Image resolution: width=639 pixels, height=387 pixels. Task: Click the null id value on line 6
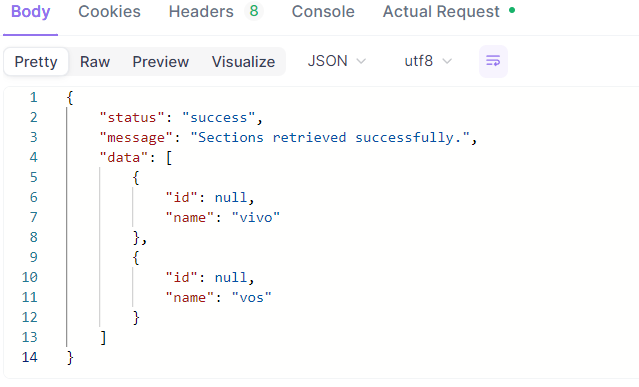point(231,198)
